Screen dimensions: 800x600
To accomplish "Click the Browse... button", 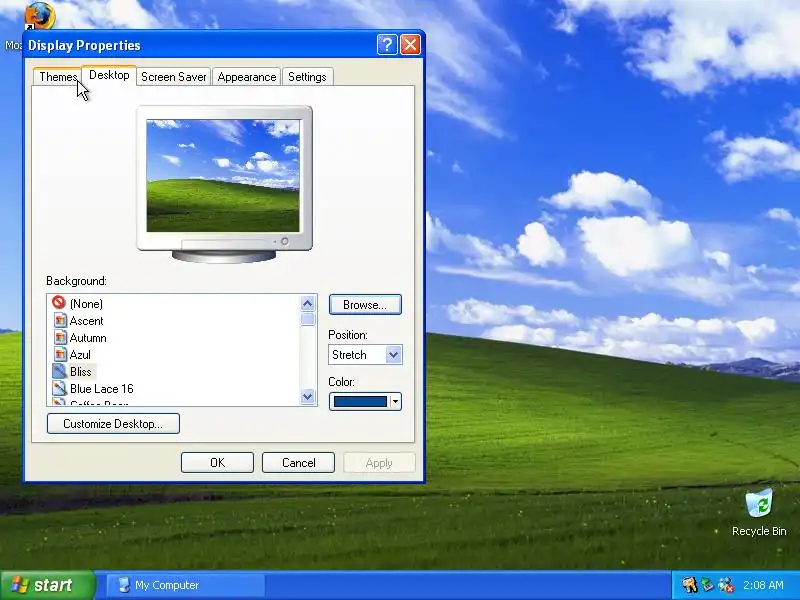I will point(365,305).
